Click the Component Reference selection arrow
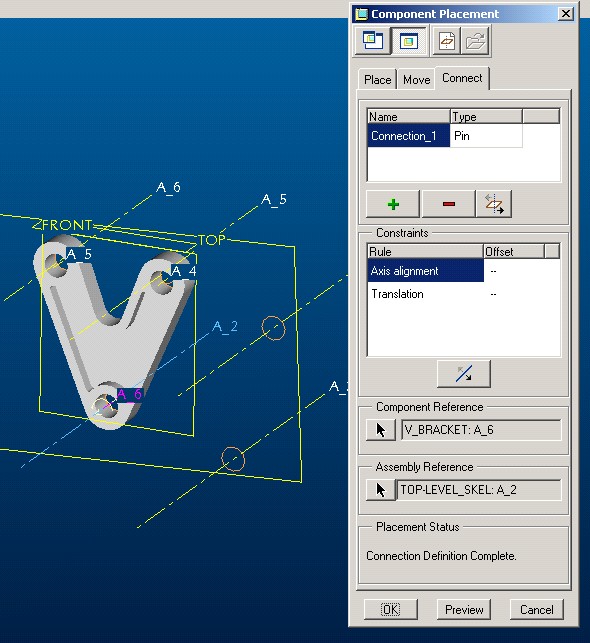Image resolution: width=590 pixels, height=643 pixels. [x=380, y=430]
